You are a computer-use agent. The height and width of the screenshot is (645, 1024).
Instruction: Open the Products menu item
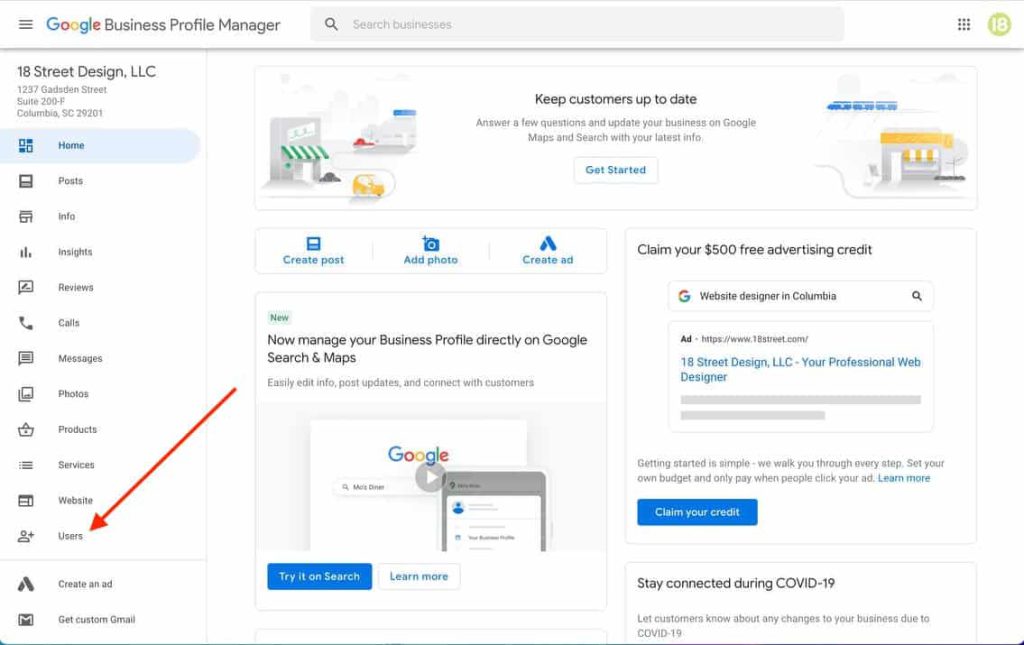(100, 430)
